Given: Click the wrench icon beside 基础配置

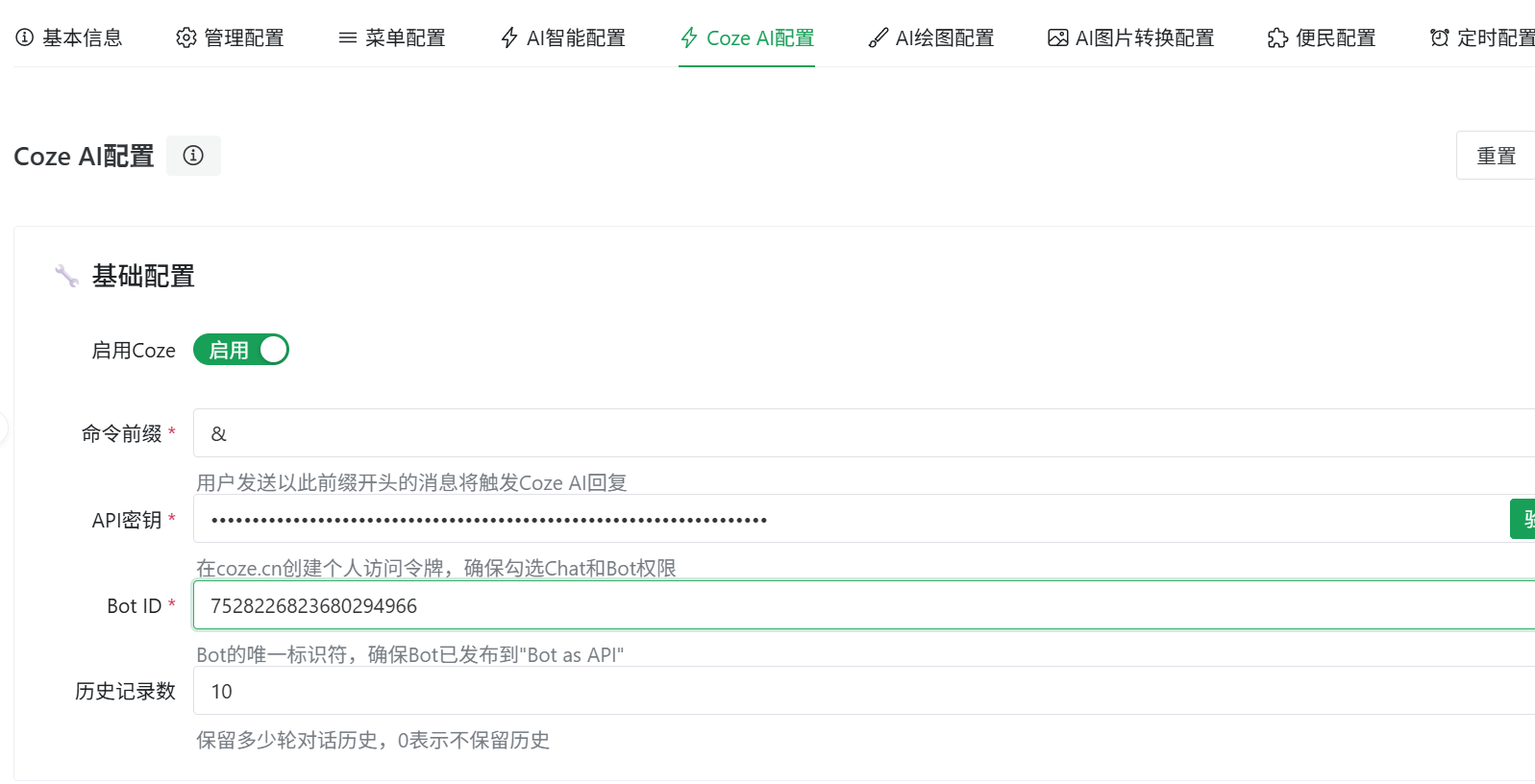Looking at the screenshot, I should (66, 277).
